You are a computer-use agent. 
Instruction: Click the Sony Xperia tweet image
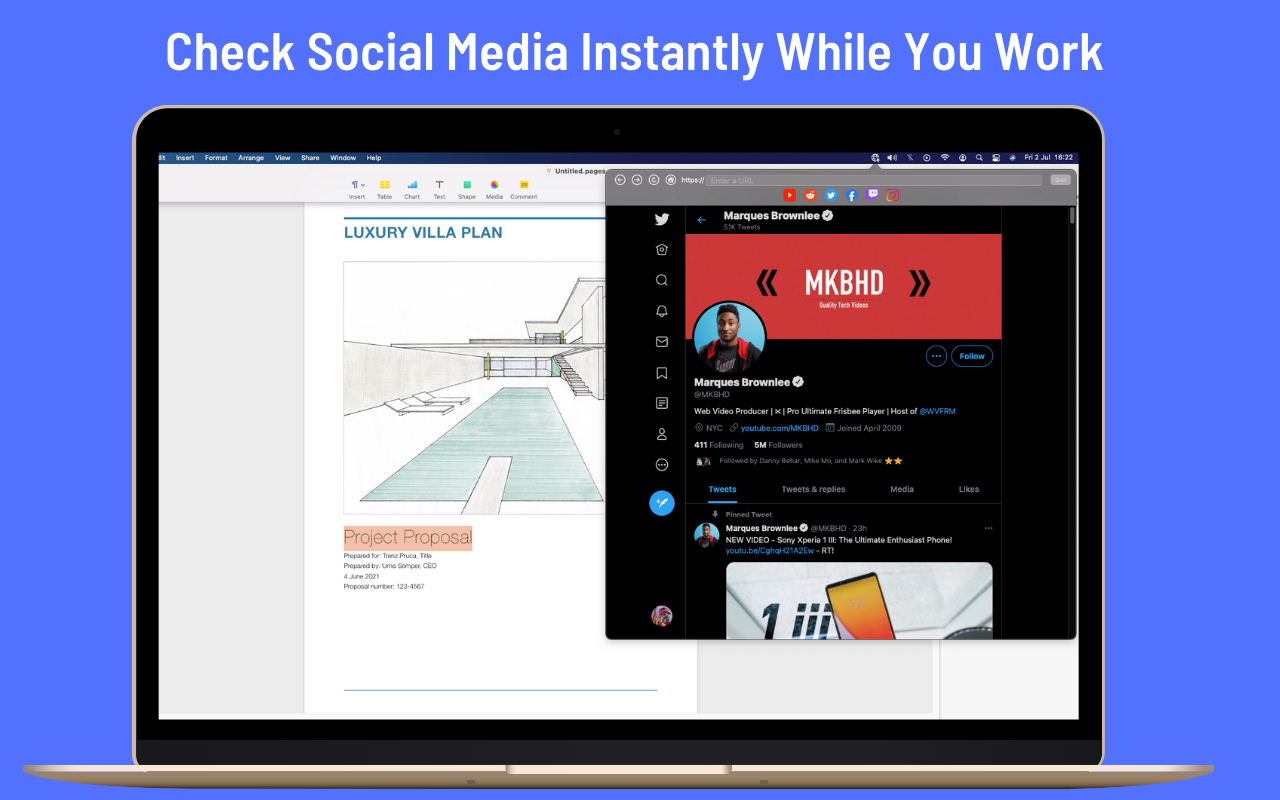pos(859,598)
